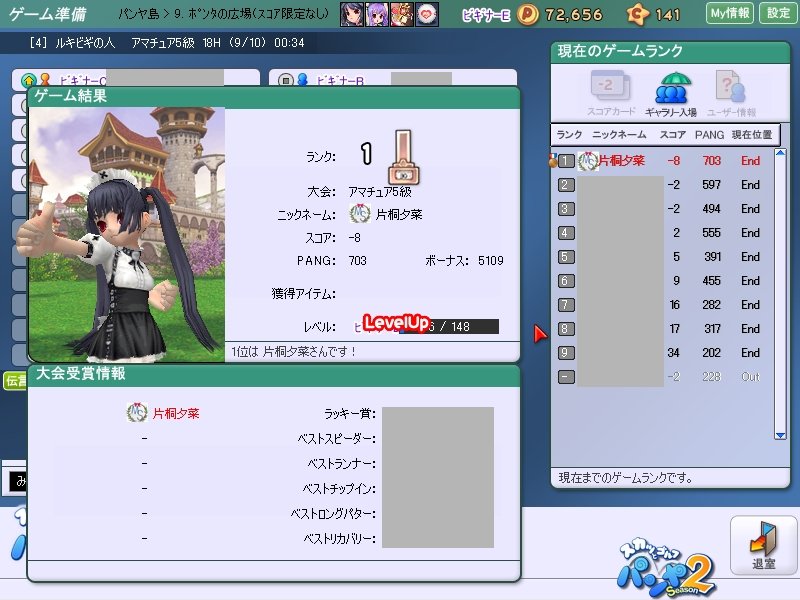This screenshot has height=600, width=800.
Task: Click the ゲーム準備 header title
Action: (x=47, y=14)
